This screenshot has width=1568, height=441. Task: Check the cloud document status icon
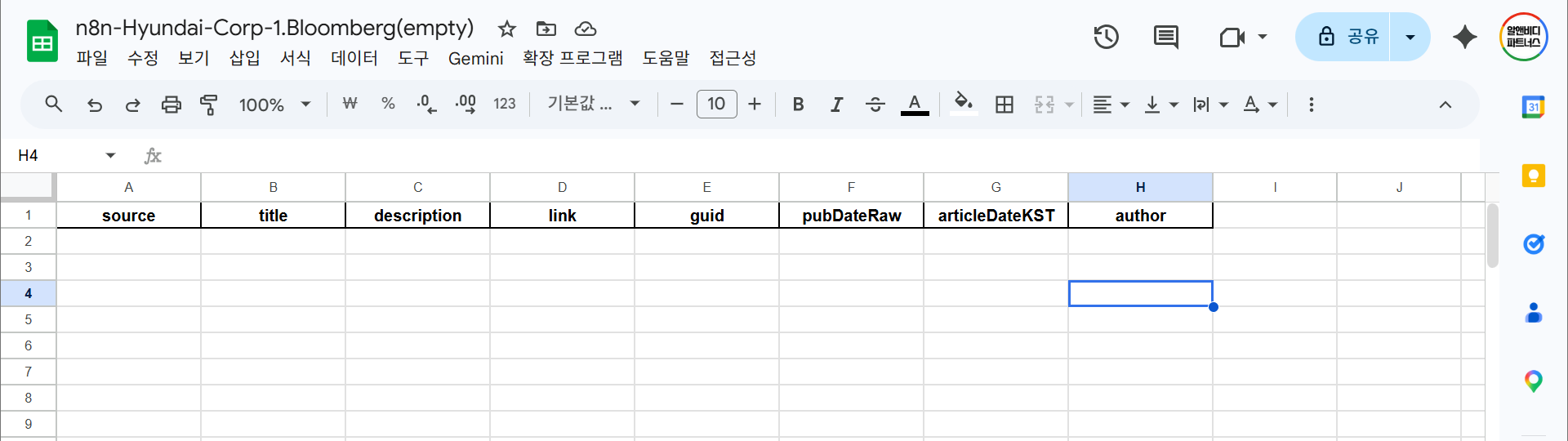coord(586,29)
